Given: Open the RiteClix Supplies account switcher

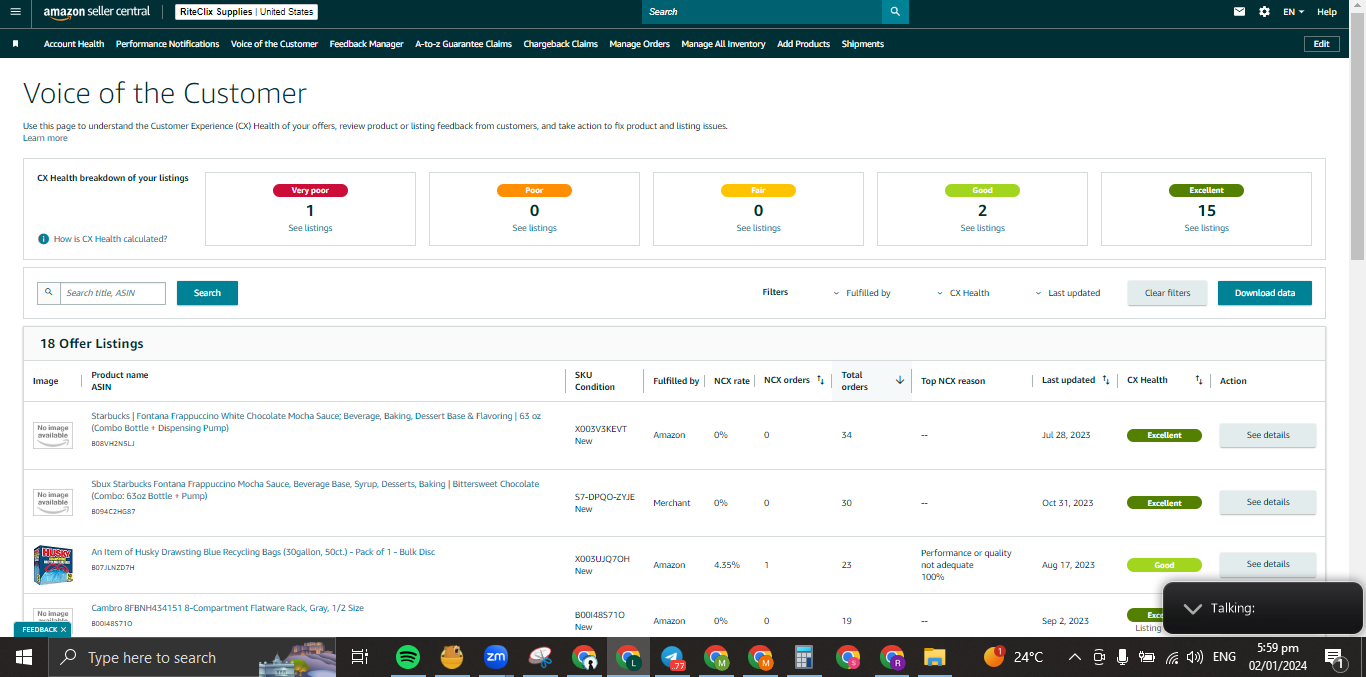Looking at the screenshot, I should click(247, 12).
